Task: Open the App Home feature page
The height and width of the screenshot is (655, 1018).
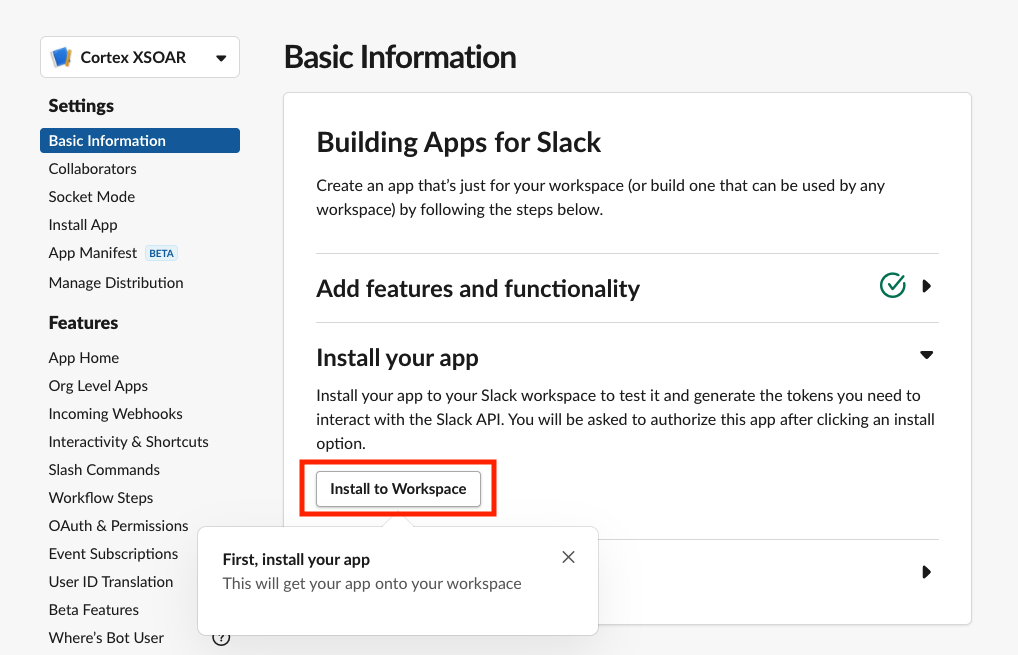Action: (84, 358)
